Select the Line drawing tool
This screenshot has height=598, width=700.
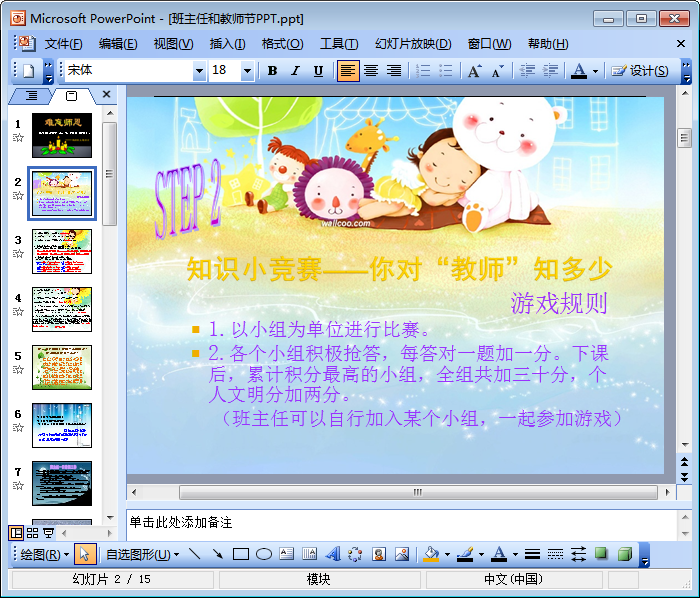(x=194, y=555)
